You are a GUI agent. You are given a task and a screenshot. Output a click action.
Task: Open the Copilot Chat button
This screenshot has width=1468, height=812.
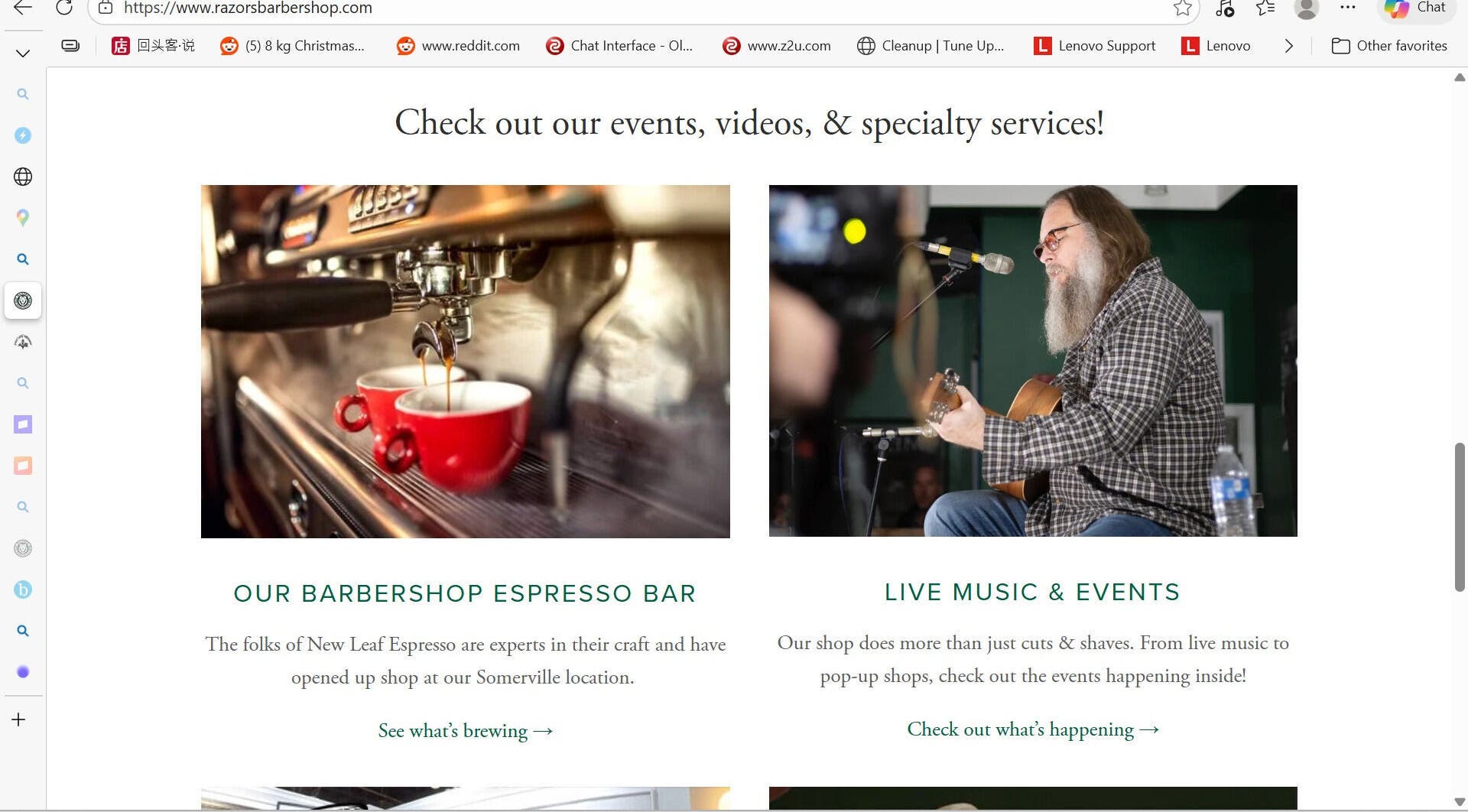(x=1416, y=8)
